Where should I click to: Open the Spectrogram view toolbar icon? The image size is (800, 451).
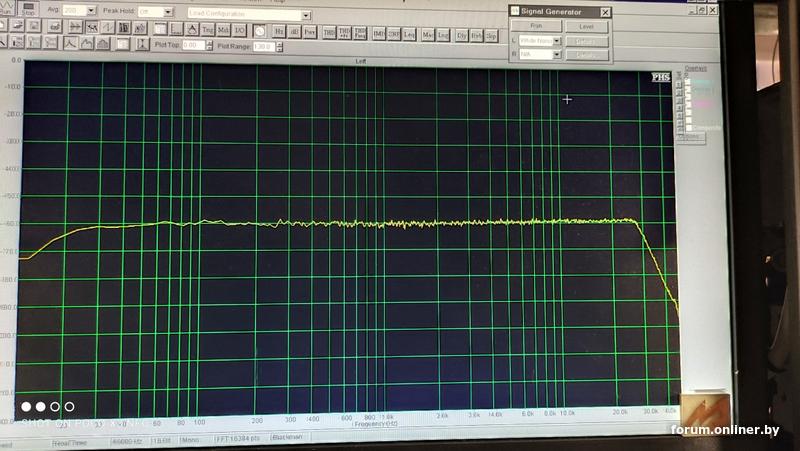[x=124, y=28]
